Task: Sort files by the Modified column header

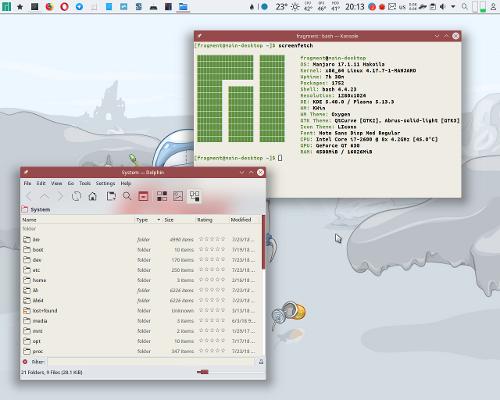Action: click(245, 220)
